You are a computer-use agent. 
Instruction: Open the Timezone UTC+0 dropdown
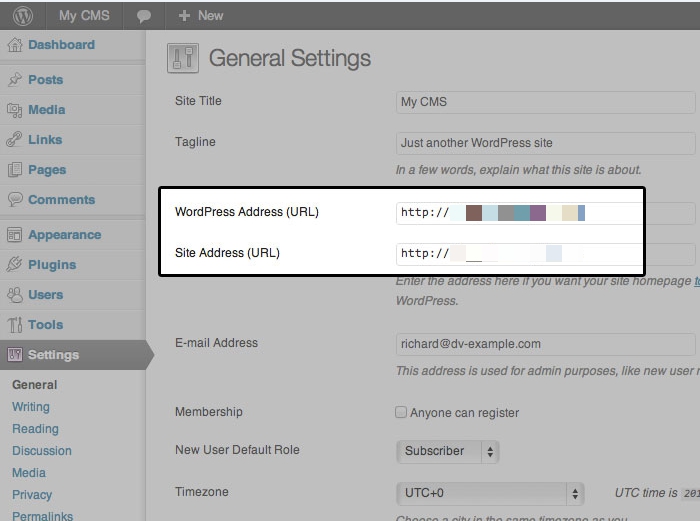[490, 493]
